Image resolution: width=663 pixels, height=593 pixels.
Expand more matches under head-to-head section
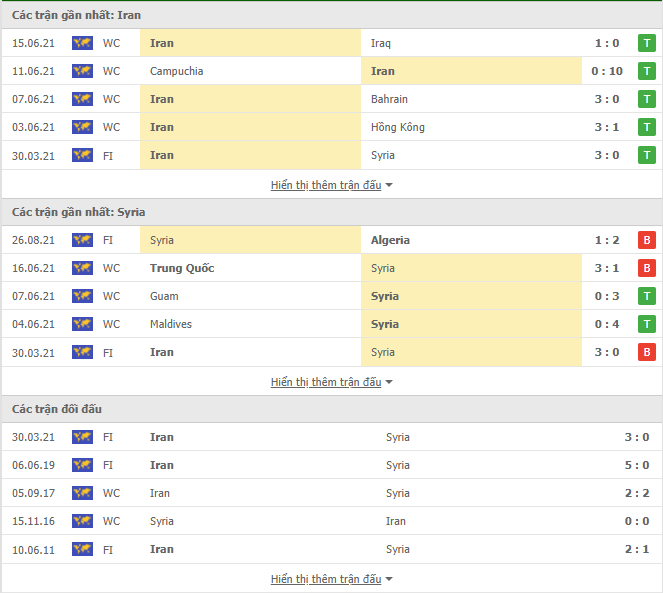pyautogui.click(x=331, y=579)
